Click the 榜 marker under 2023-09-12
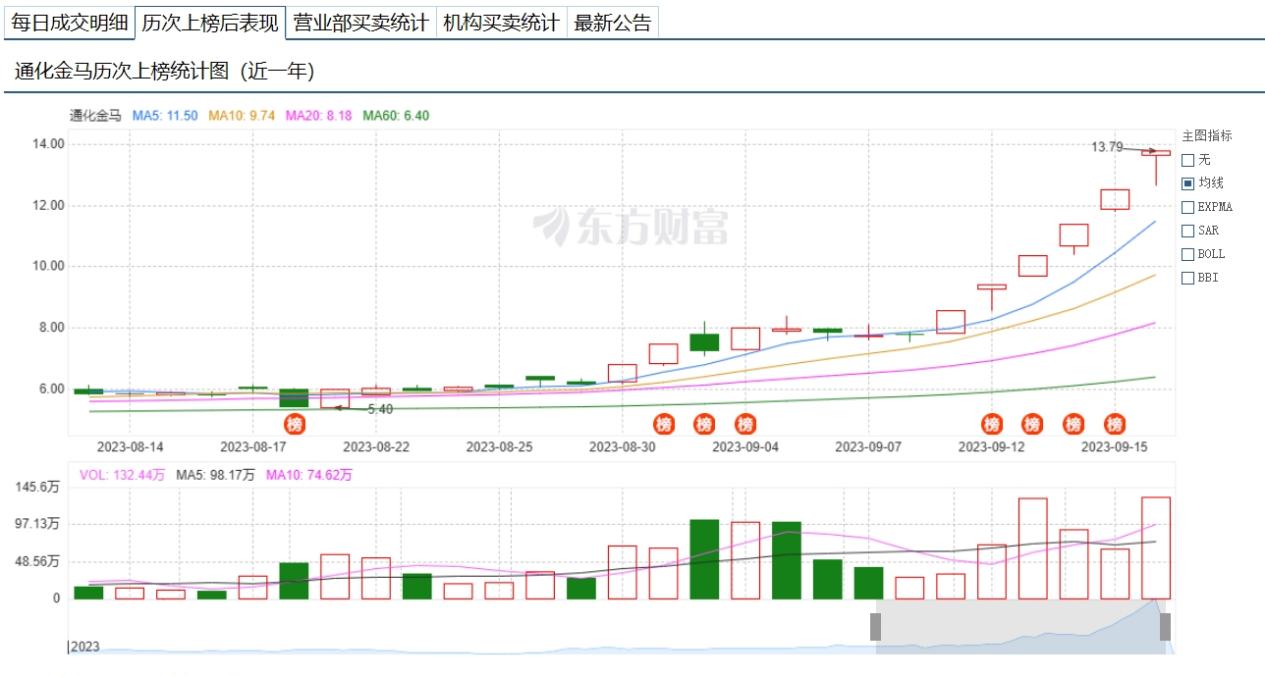This screenshot has width=1265, height=676. point(992,423)
